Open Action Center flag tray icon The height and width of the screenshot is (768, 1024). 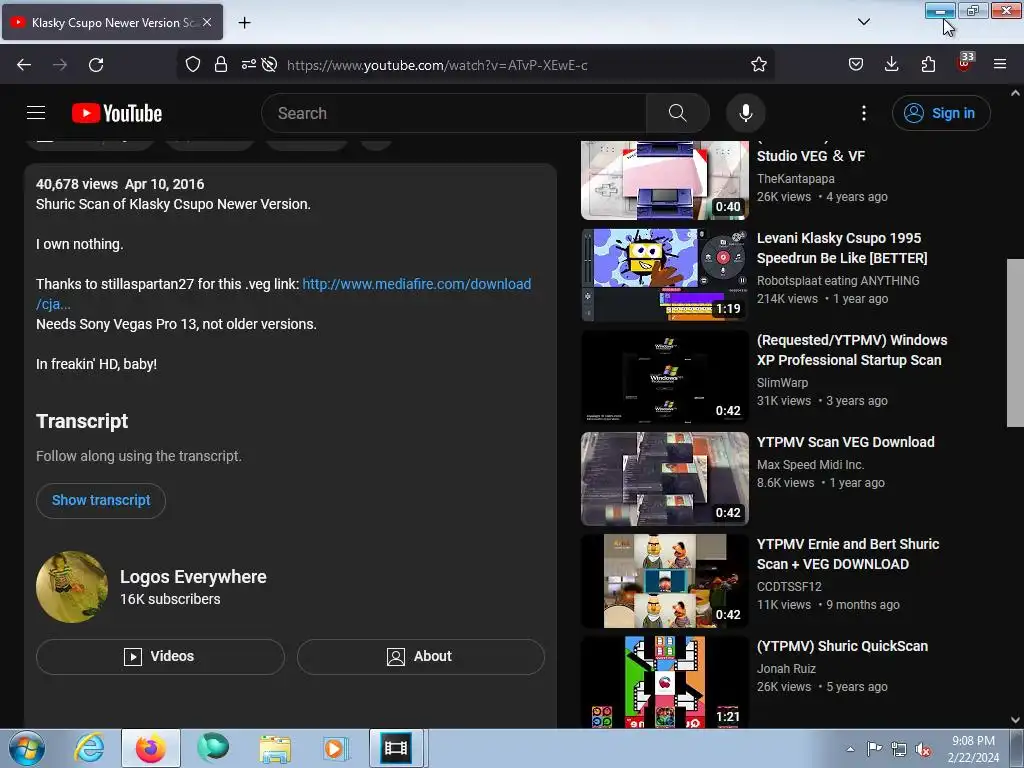click(x=874, y=749)
